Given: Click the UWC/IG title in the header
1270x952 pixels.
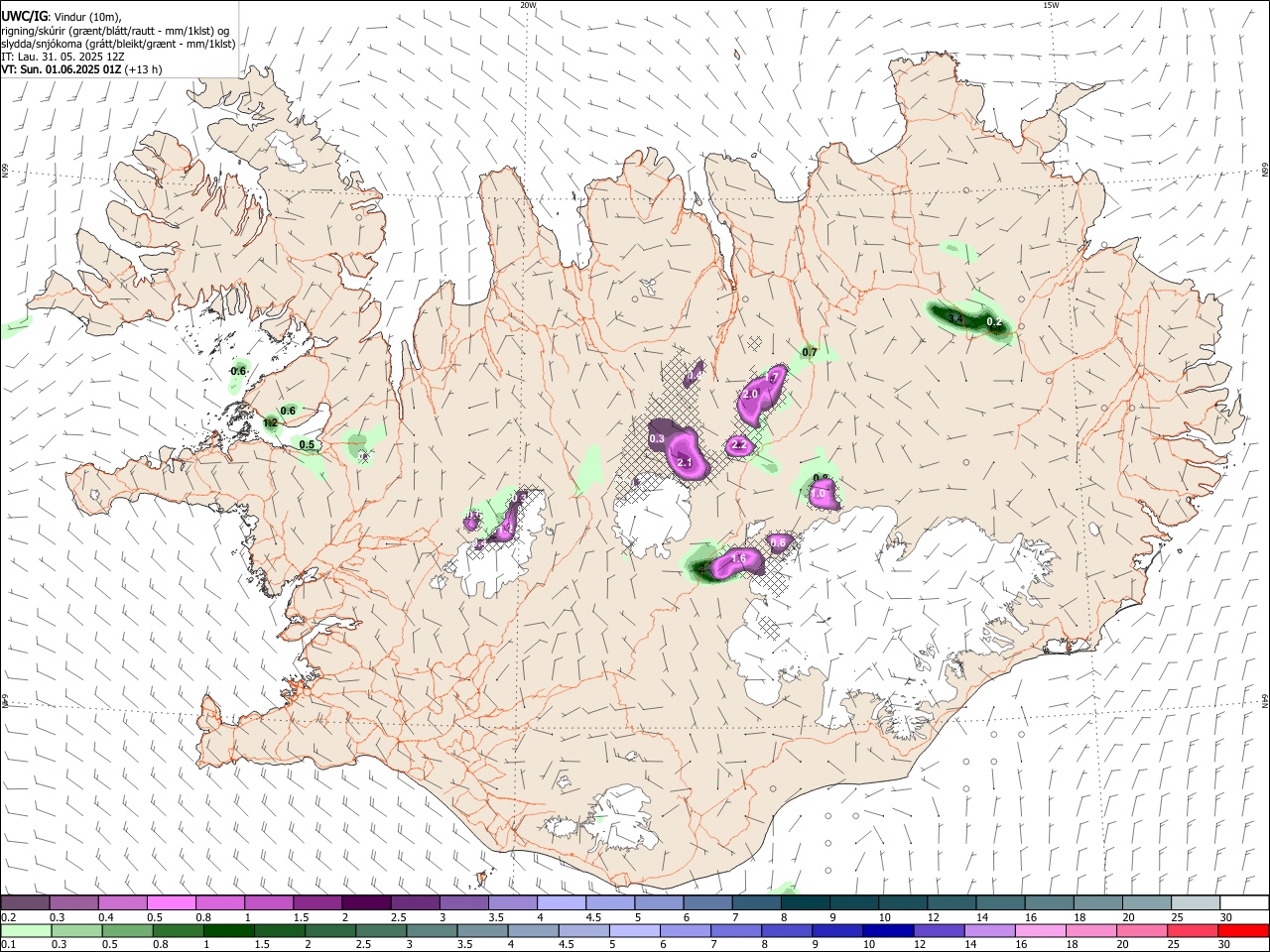Looking at the screenshot, I should coord(24,16).
